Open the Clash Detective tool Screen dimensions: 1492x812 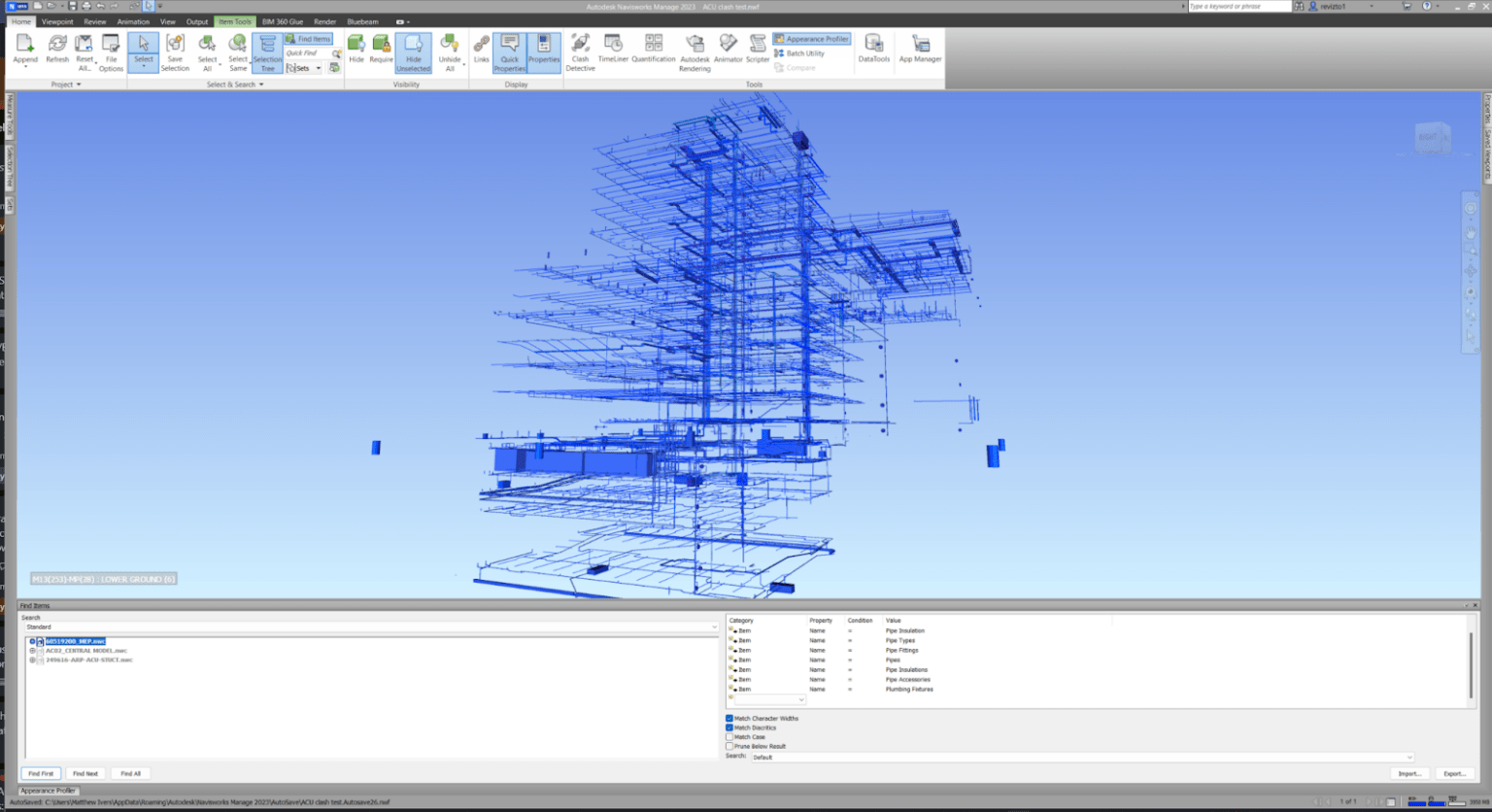[x=580, y=51]
